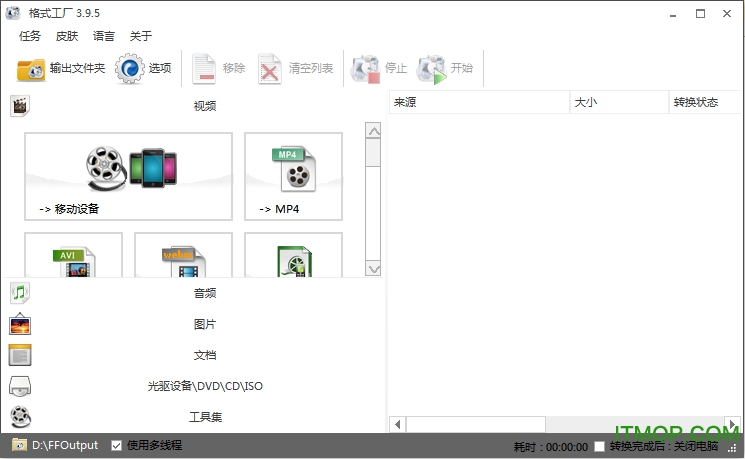Open 选项 options settings
Screen dimensions: 745x459
(x=131, y=69)
